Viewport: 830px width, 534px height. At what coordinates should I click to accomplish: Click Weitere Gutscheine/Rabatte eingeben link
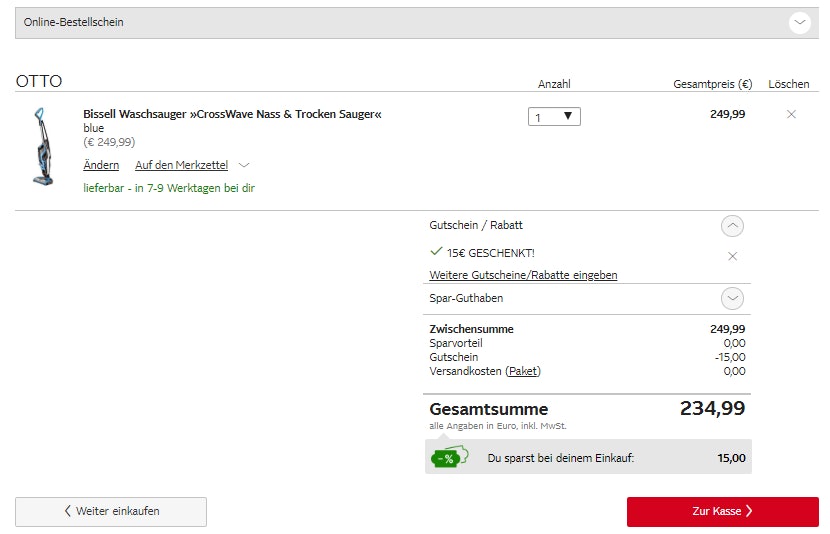(x=523, y=275)
